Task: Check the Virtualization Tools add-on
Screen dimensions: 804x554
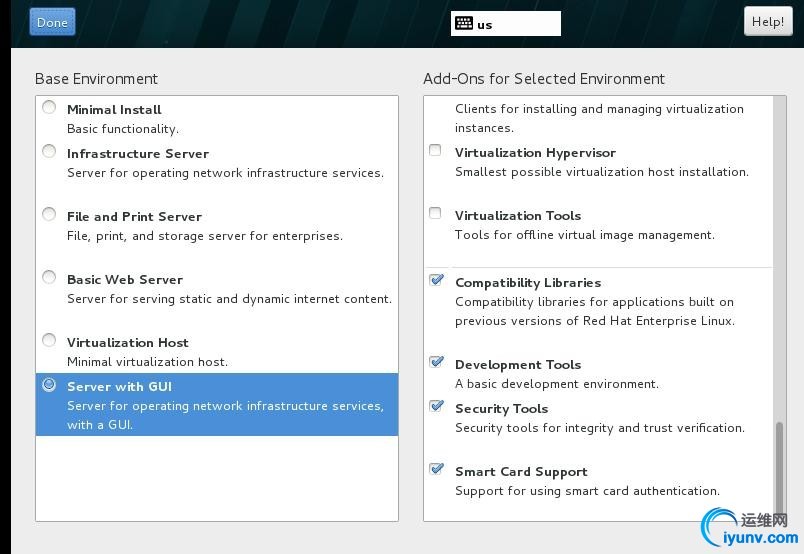Action: pos(435,213)
